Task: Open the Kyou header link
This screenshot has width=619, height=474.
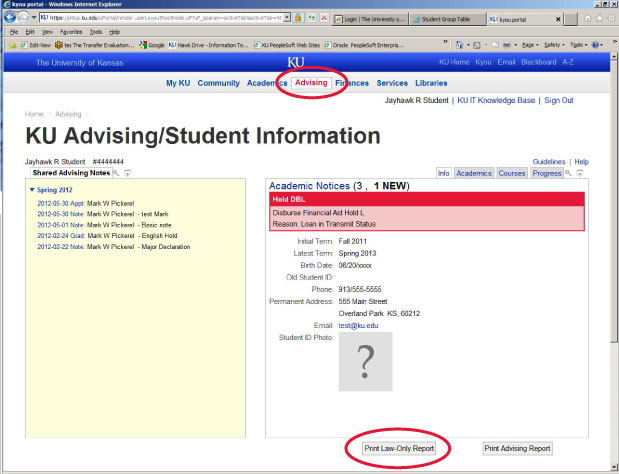Action: tap(483, 62)
